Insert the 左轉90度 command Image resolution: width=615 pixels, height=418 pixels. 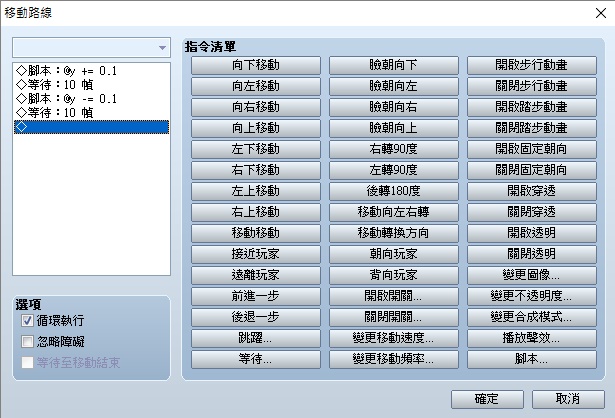pyautogui.click(x=394, y=170)
